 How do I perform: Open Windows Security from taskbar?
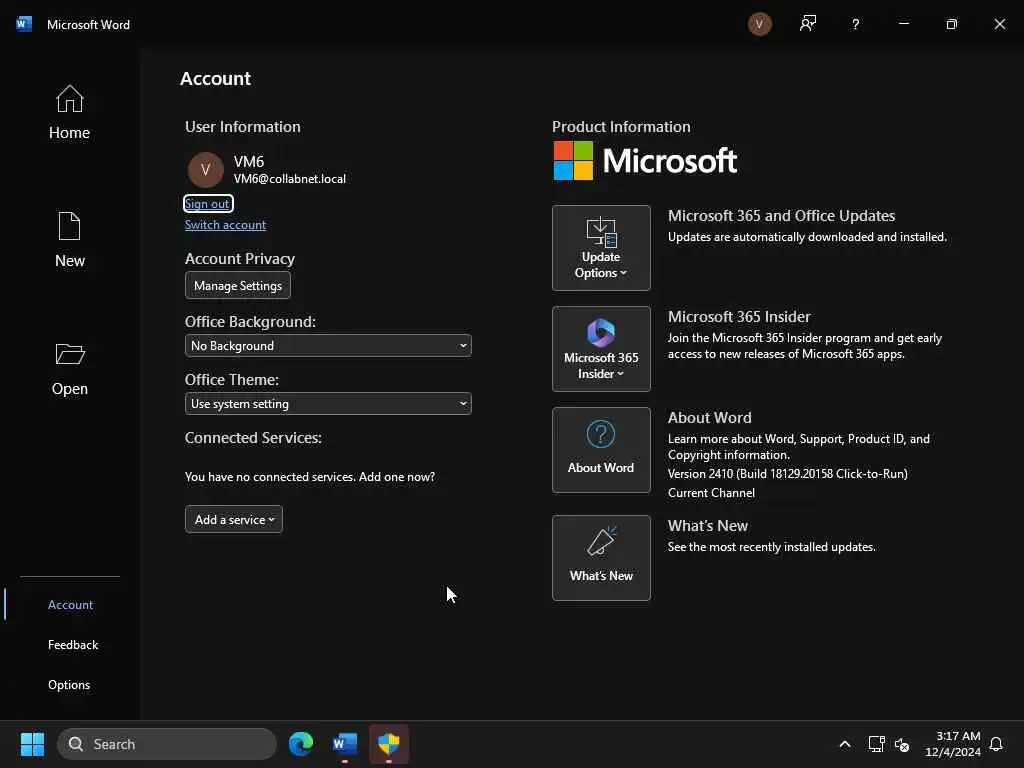[x=389, y=744]
